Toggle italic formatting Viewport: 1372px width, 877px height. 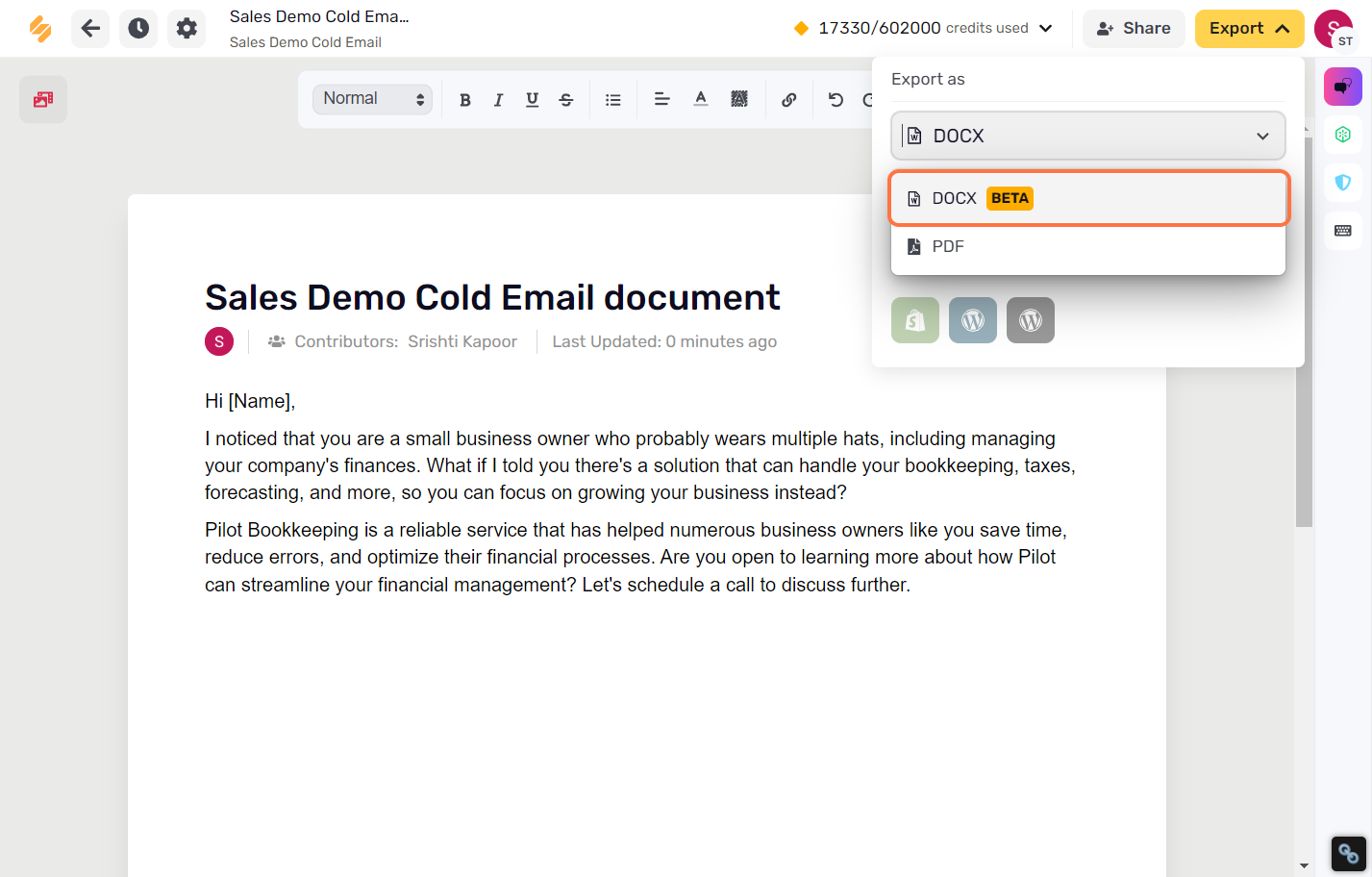498,99
